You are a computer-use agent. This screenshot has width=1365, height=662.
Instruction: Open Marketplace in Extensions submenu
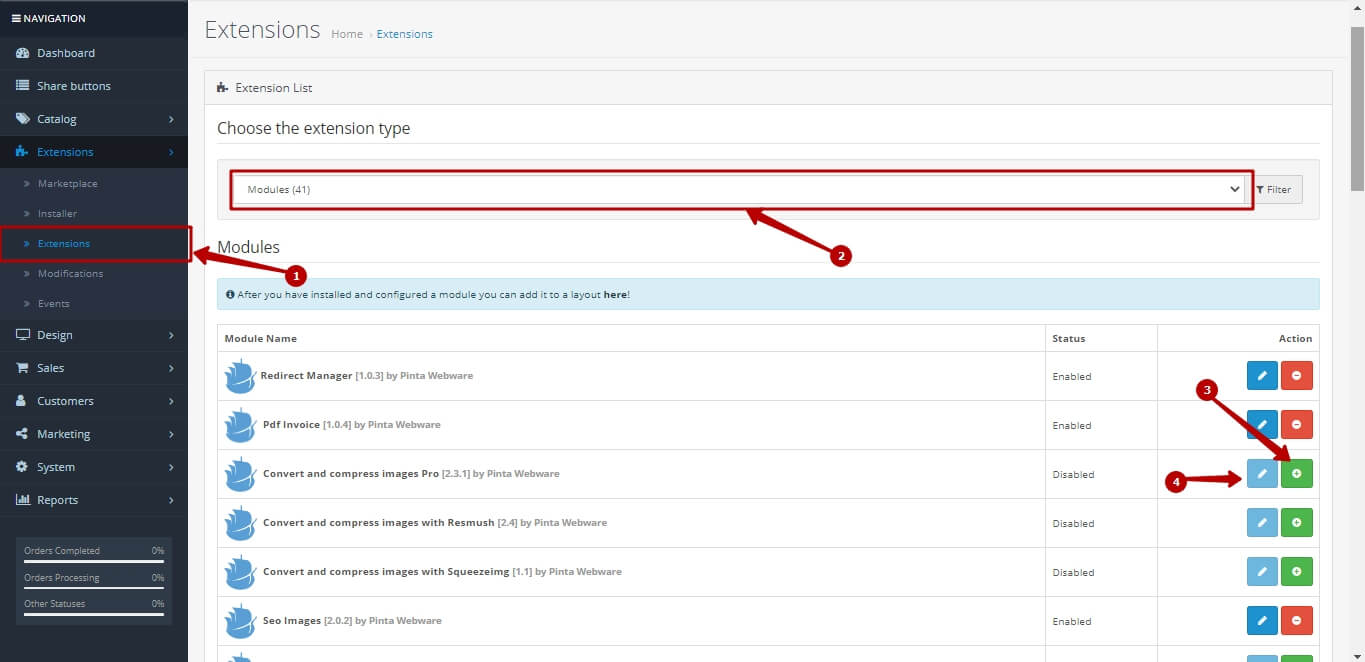[x=67, y=184]
